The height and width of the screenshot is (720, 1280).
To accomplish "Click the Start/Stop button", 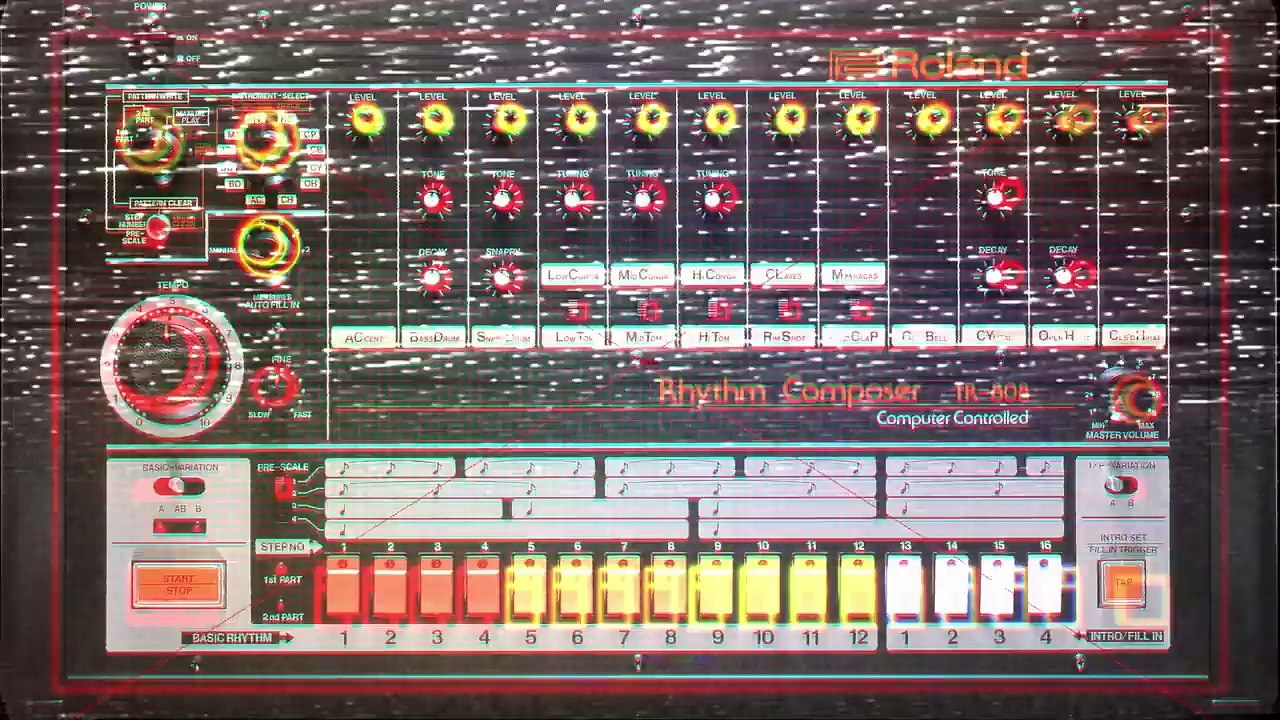I will [179, 586].
